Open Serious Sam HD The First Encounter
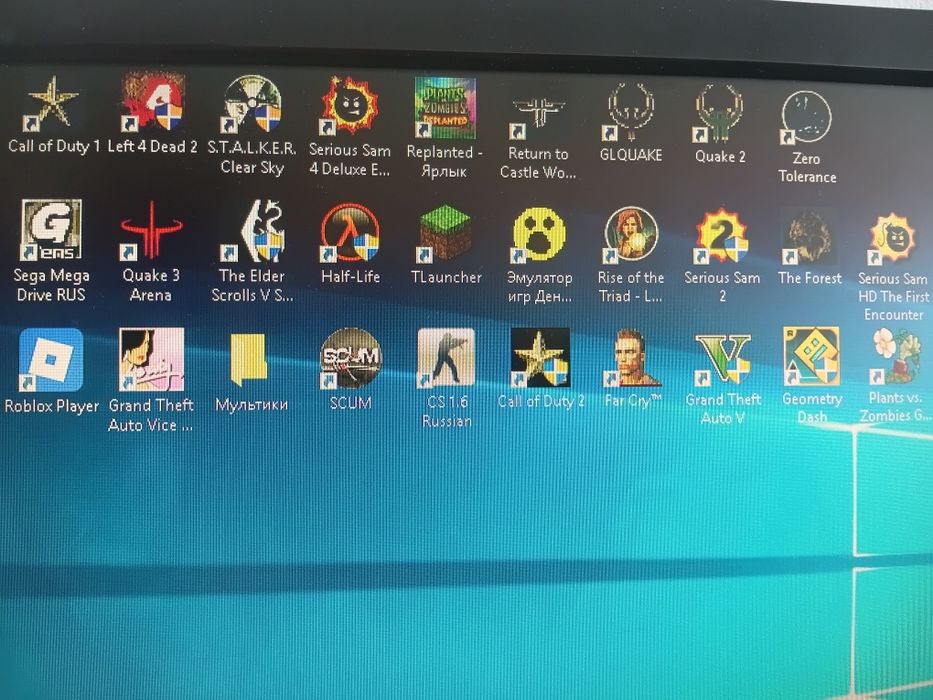 893,239
